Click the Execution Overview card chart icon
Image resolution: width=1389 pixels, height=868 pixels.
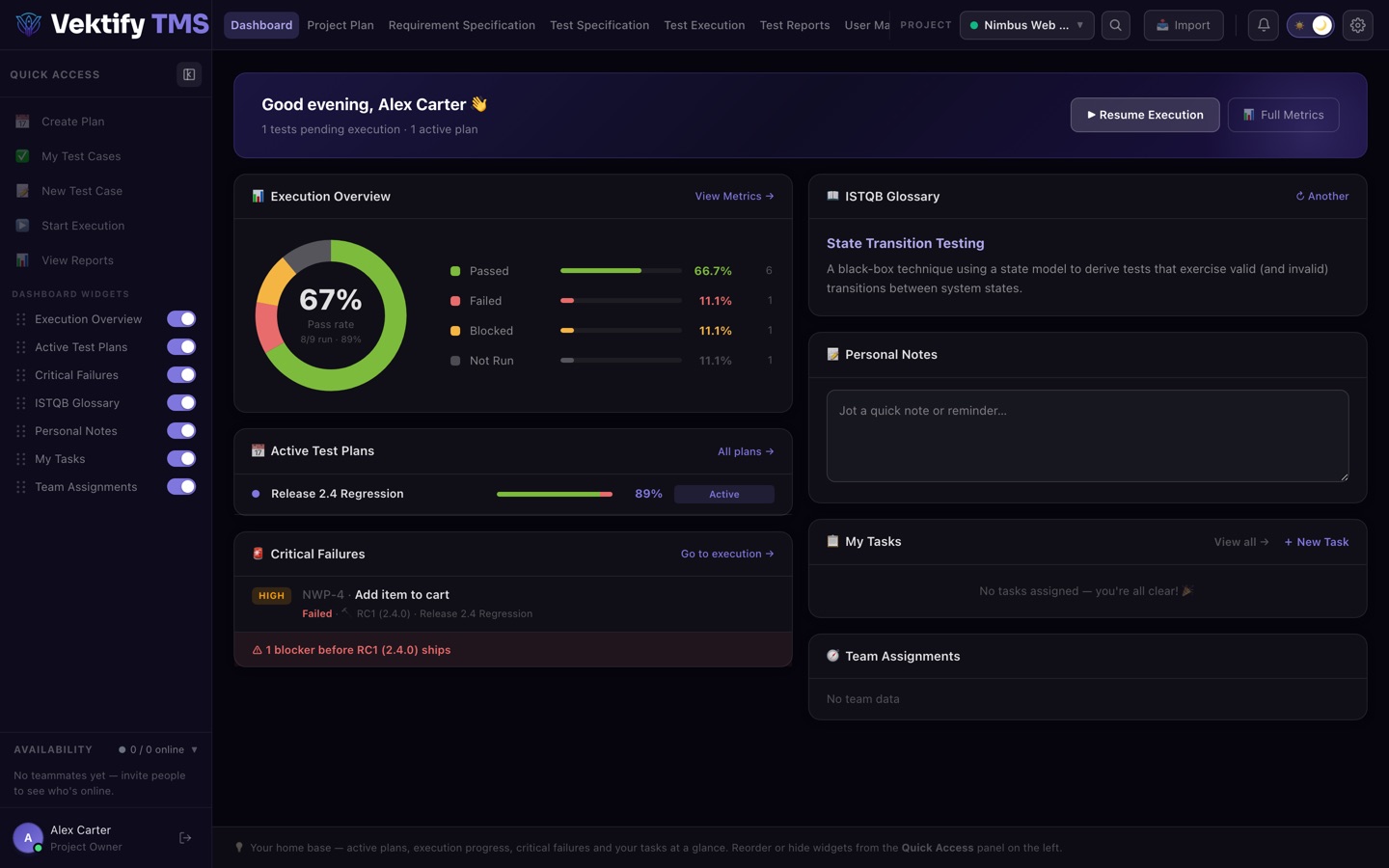coord(258,196)
